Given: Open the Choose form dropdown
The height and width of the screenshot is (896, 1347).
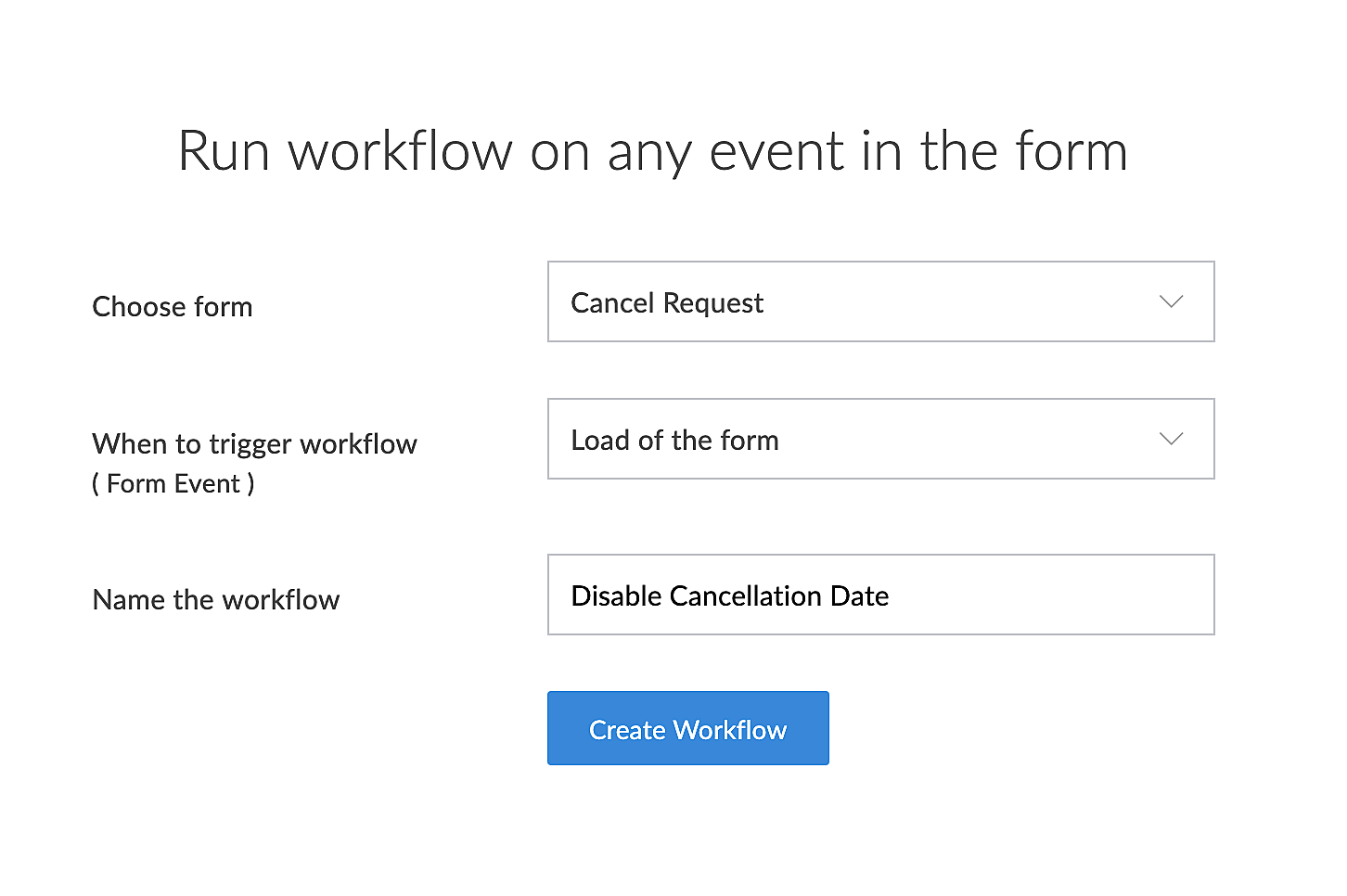Looking at the screenshot, I should (x=879, y=301).
